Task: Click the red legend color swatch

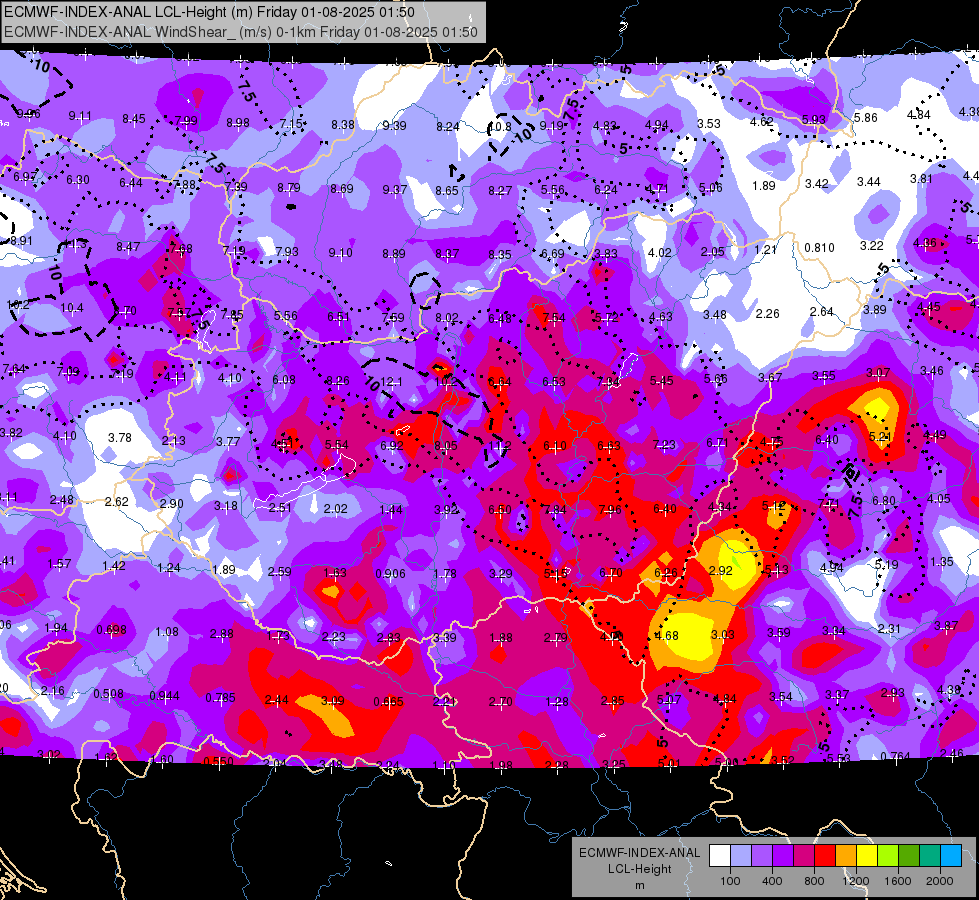Action: (825, 856)
